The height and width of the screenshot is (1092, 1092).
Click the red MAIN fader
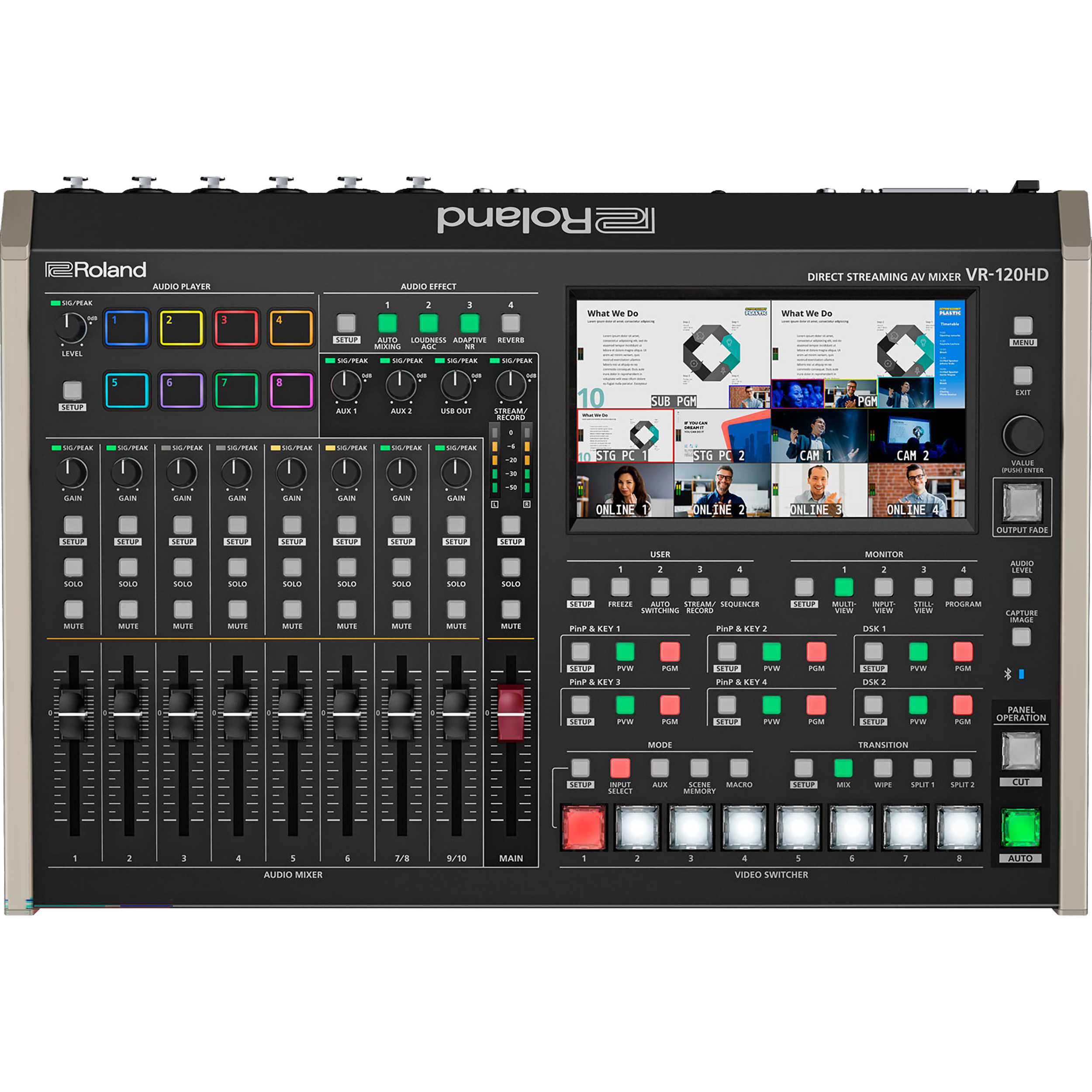[x=511, y=713]
